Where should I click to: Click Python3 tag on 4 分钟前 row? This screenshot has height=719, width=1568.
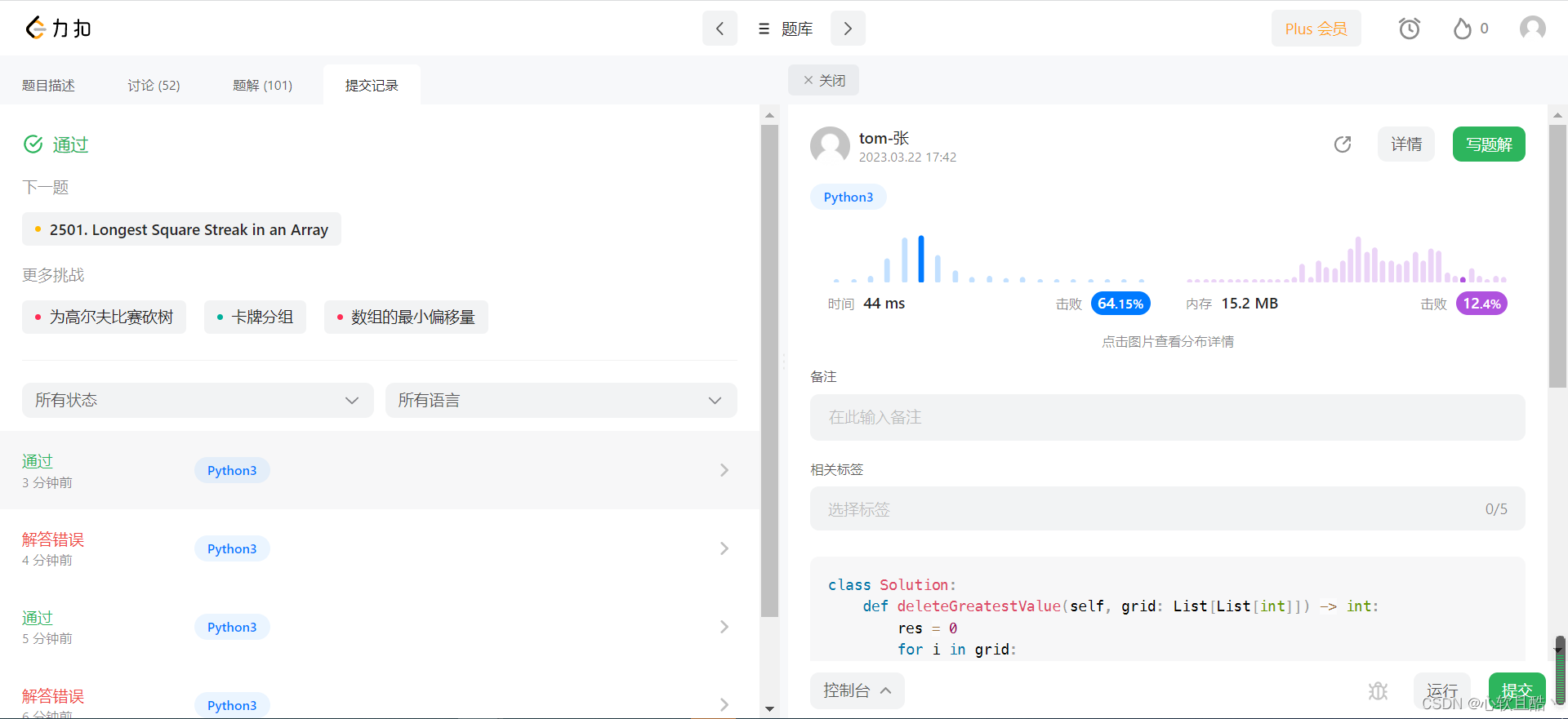pyautogui.click(x=232, y=548)
